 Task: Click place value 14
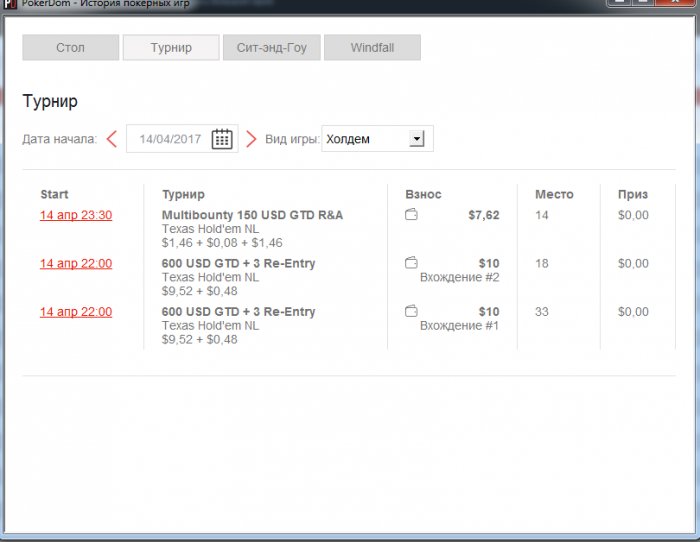point(542,215)
